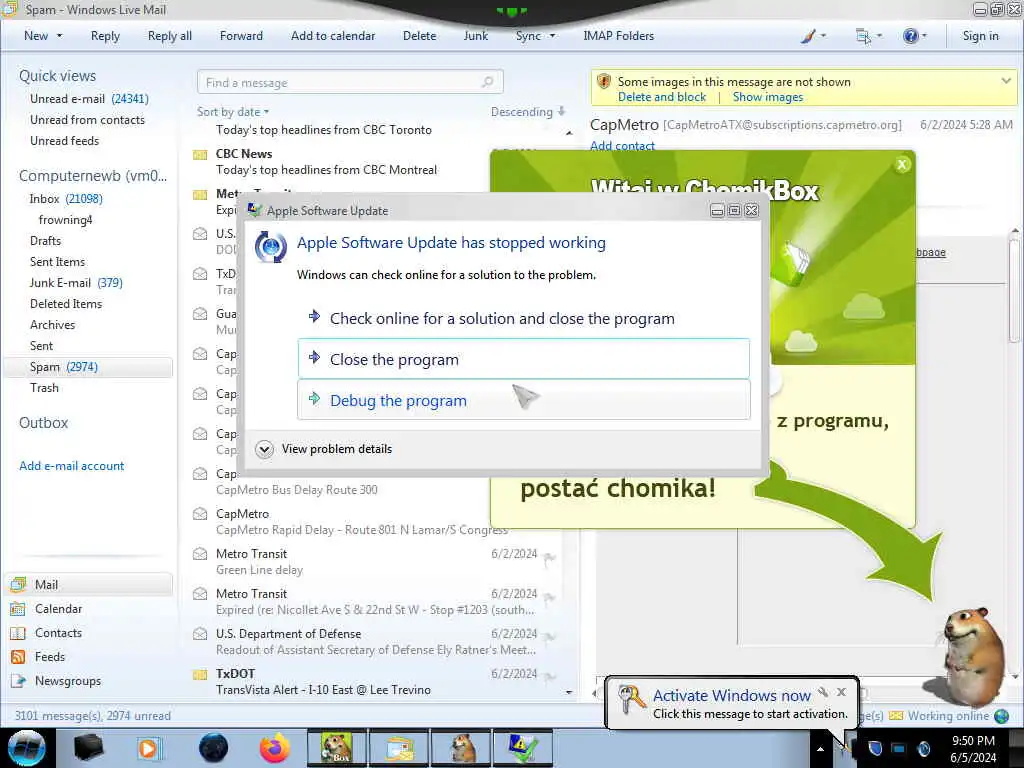The width and height of the screenshot is (1024, 768).
Task: Open the Calendar icon shortcut
Action: (18, 609)
